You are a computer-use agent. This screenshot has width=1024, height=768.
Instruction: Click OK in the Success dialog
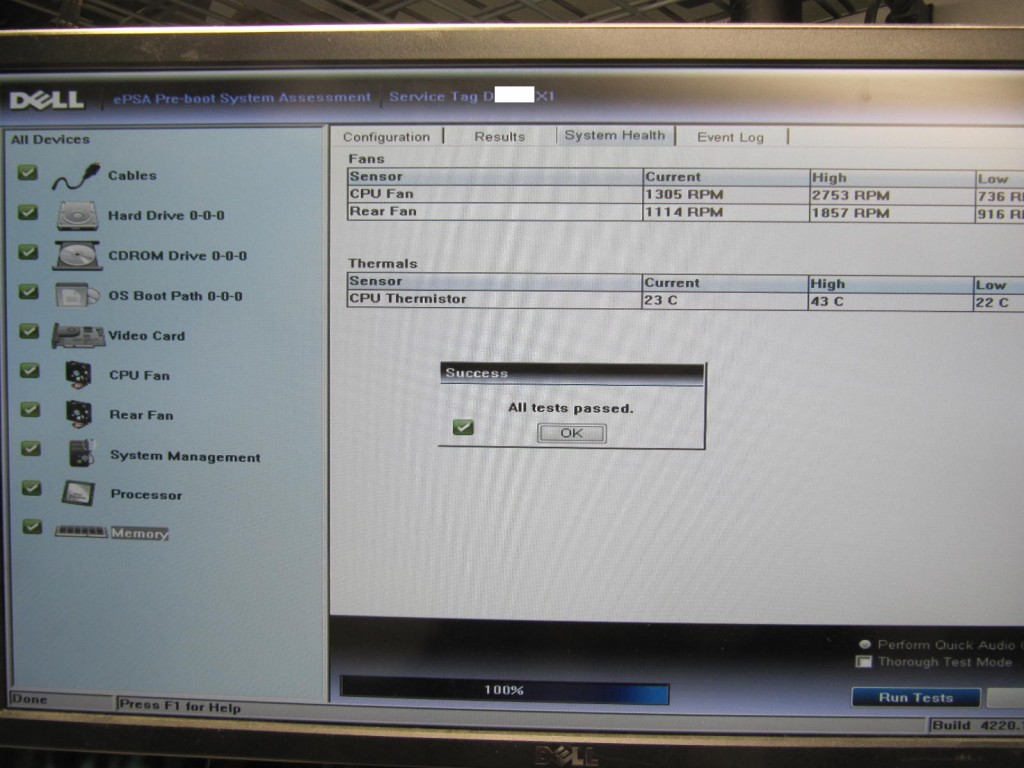point(571,433)
